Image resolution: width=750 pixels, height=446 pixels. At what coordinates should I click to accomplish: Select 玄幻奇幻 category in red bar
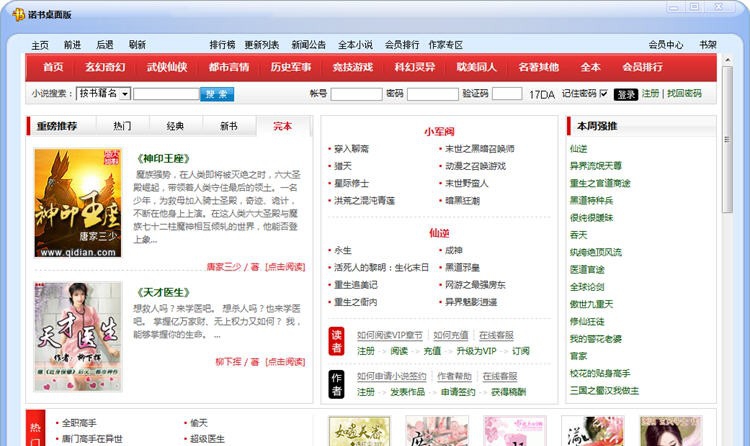click(105, 67)
